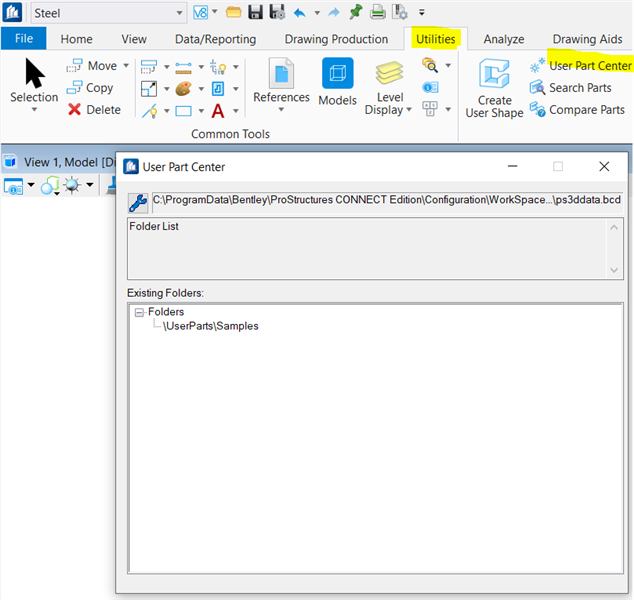Click the dashed fence placement icon
Image resolution: width=634 pixels, height=600 pixels.
[149, 67]
